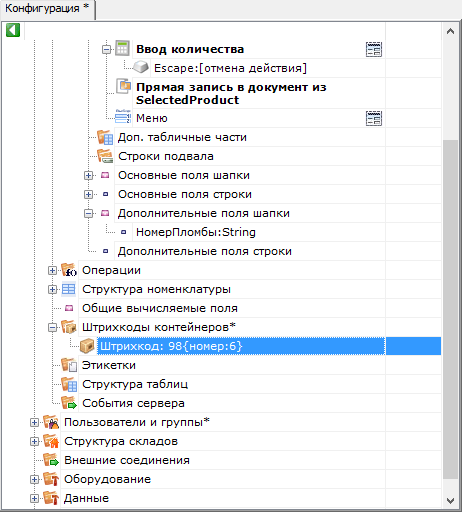
Task: Click the properties icon right of Меню
Action: click(374, 118)
